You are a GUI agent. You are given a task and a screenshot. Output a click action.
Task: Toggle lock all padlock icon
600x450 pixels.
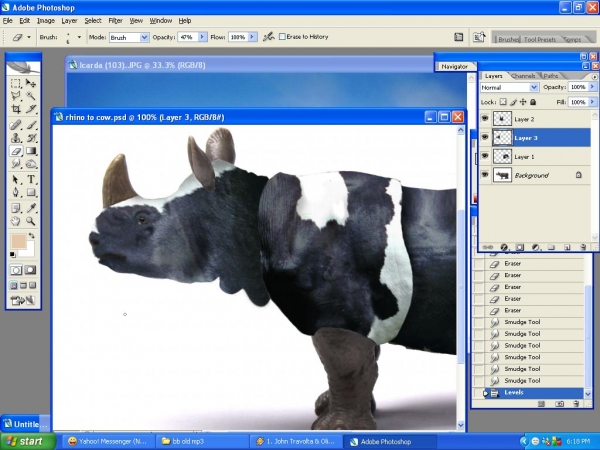pyautogui.click(x=533, y=102)
